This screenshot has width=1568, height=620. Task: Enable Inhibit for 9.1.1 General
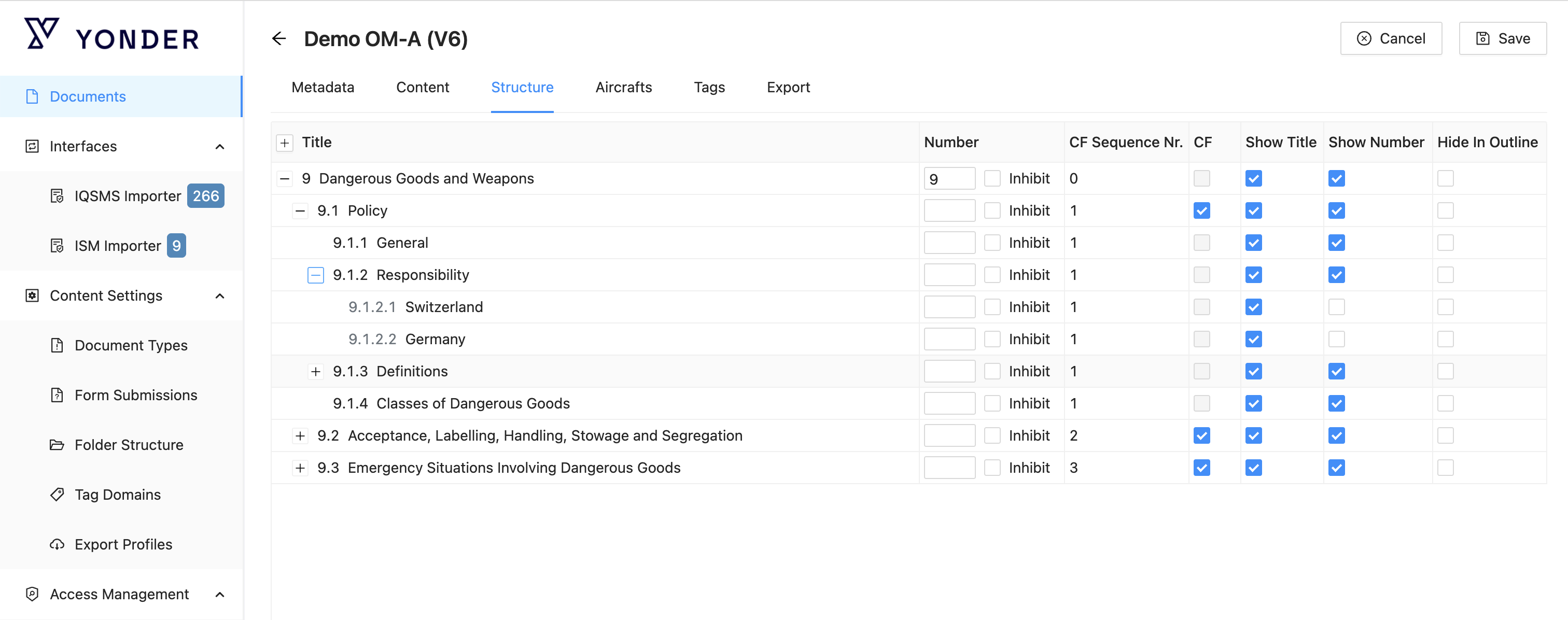coord(992,243)
